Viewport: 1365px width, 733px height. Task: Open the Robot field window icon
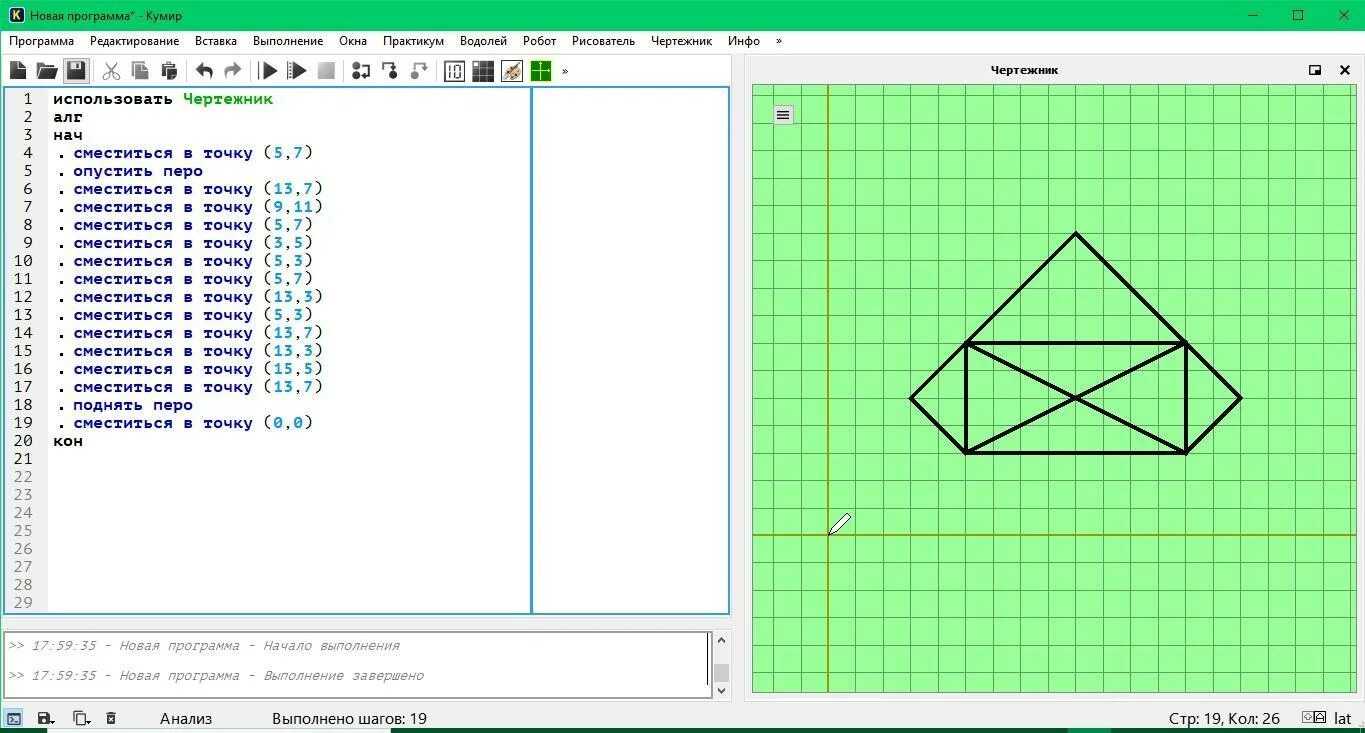pos(483,71)
